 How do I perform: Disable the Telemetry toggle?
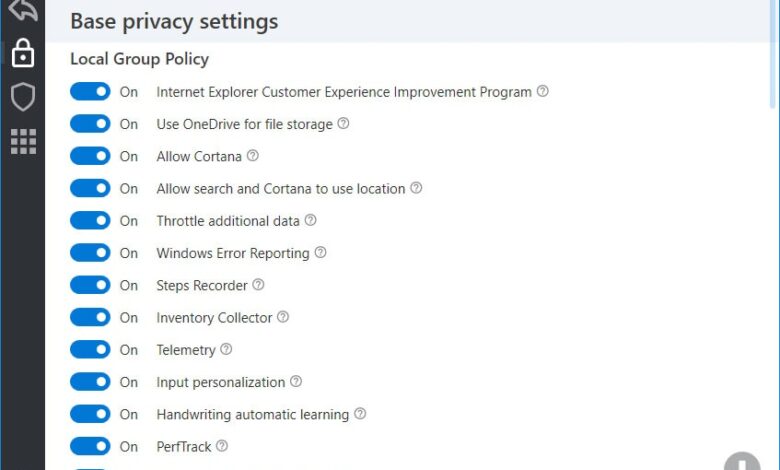coord(90,350)
